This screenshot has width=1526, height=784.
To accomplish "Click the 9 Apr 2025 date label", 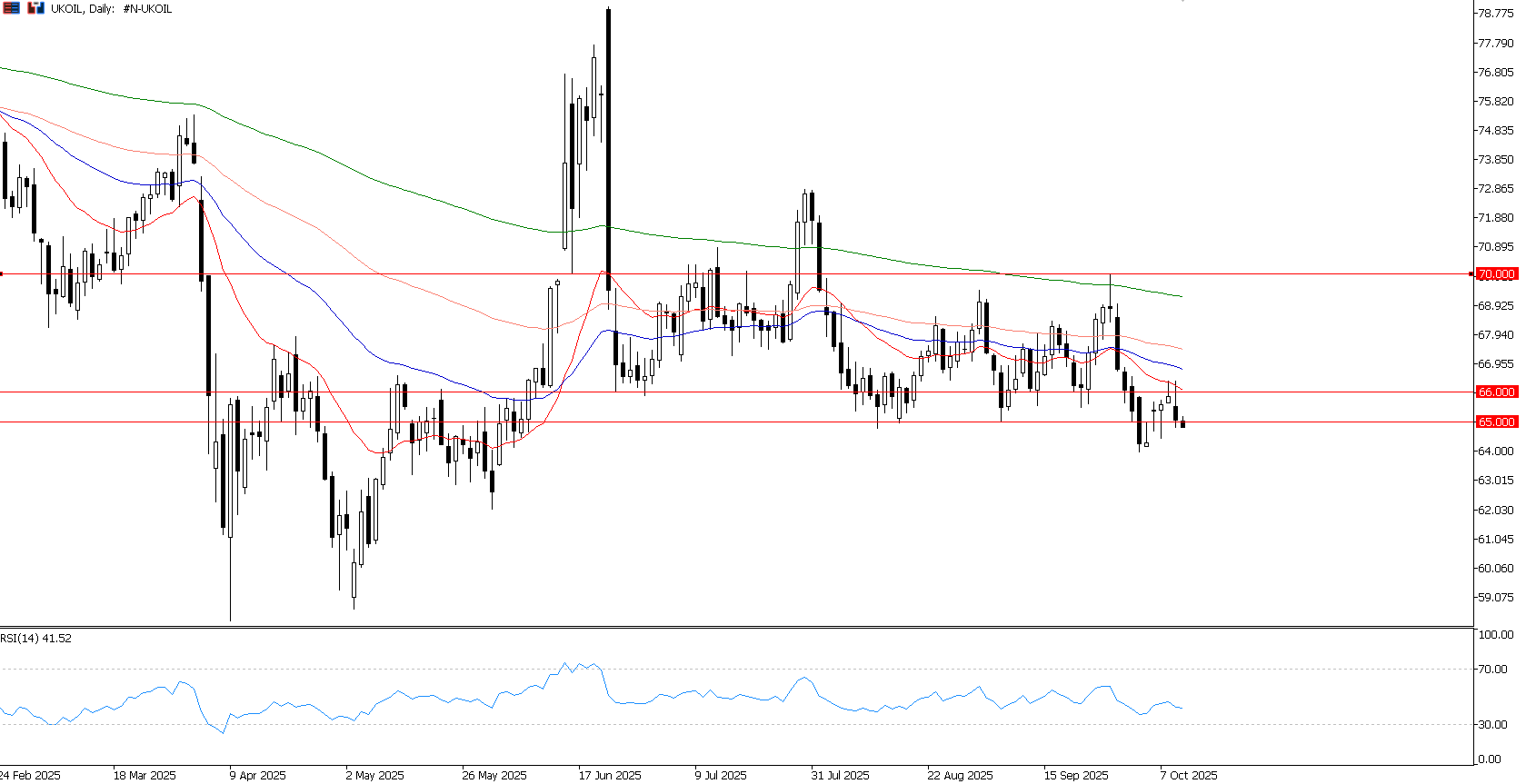I will point(257,775).
